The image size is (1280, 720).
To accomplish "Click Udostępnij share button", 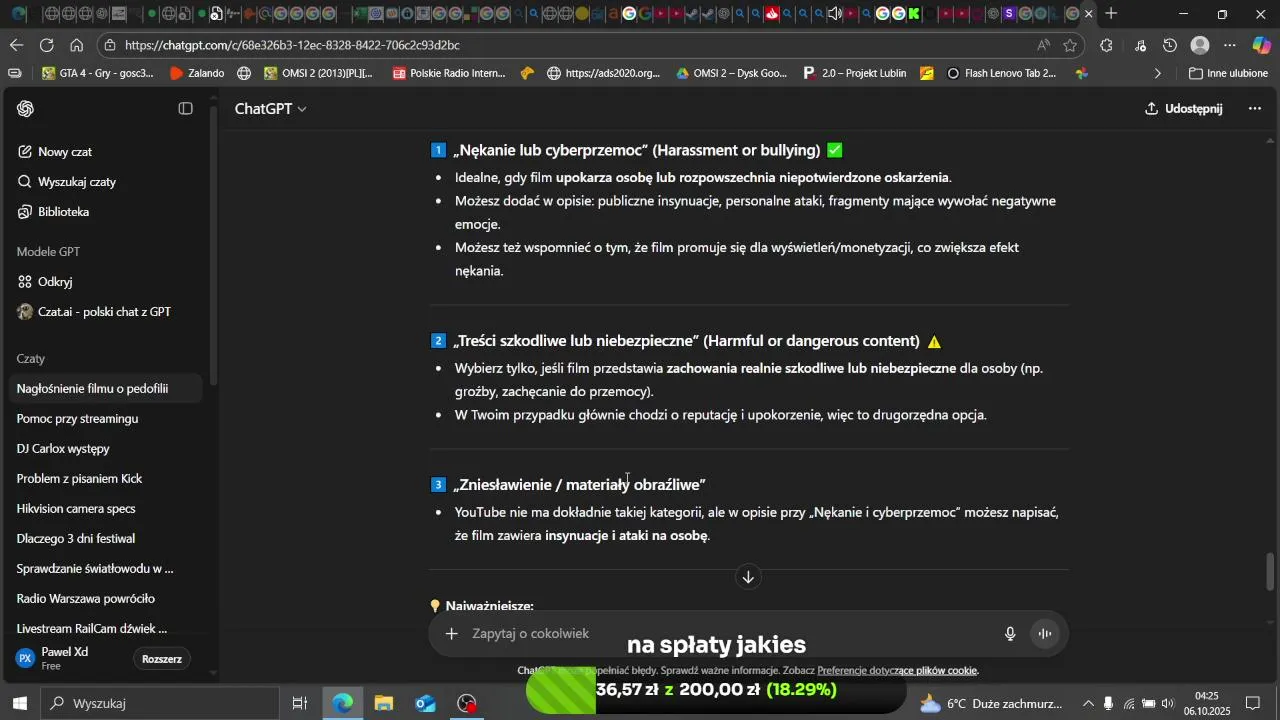I will click(1185, 109).
